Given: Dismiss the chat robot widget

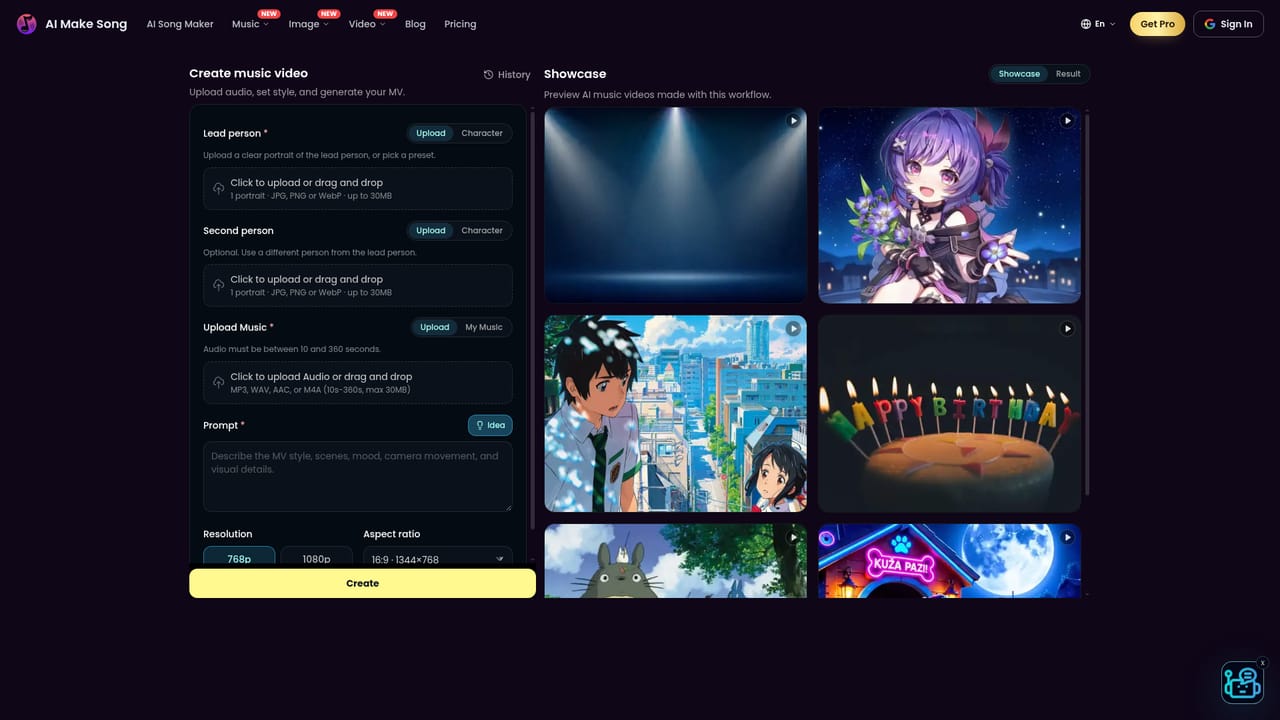Looking at the screenshot, I should [x=1262, y=663].
